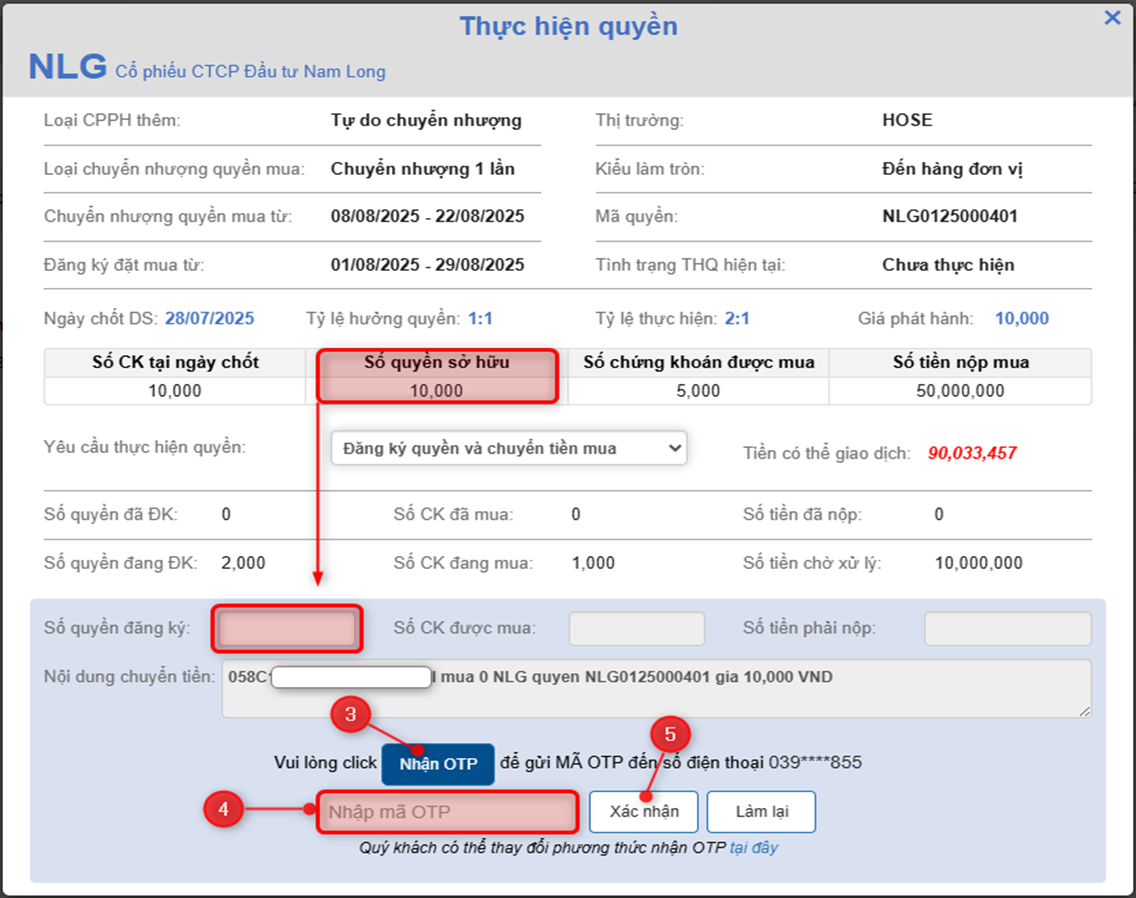Click the 'Thực hiện quyền' dialog title

tap(569, 26)
